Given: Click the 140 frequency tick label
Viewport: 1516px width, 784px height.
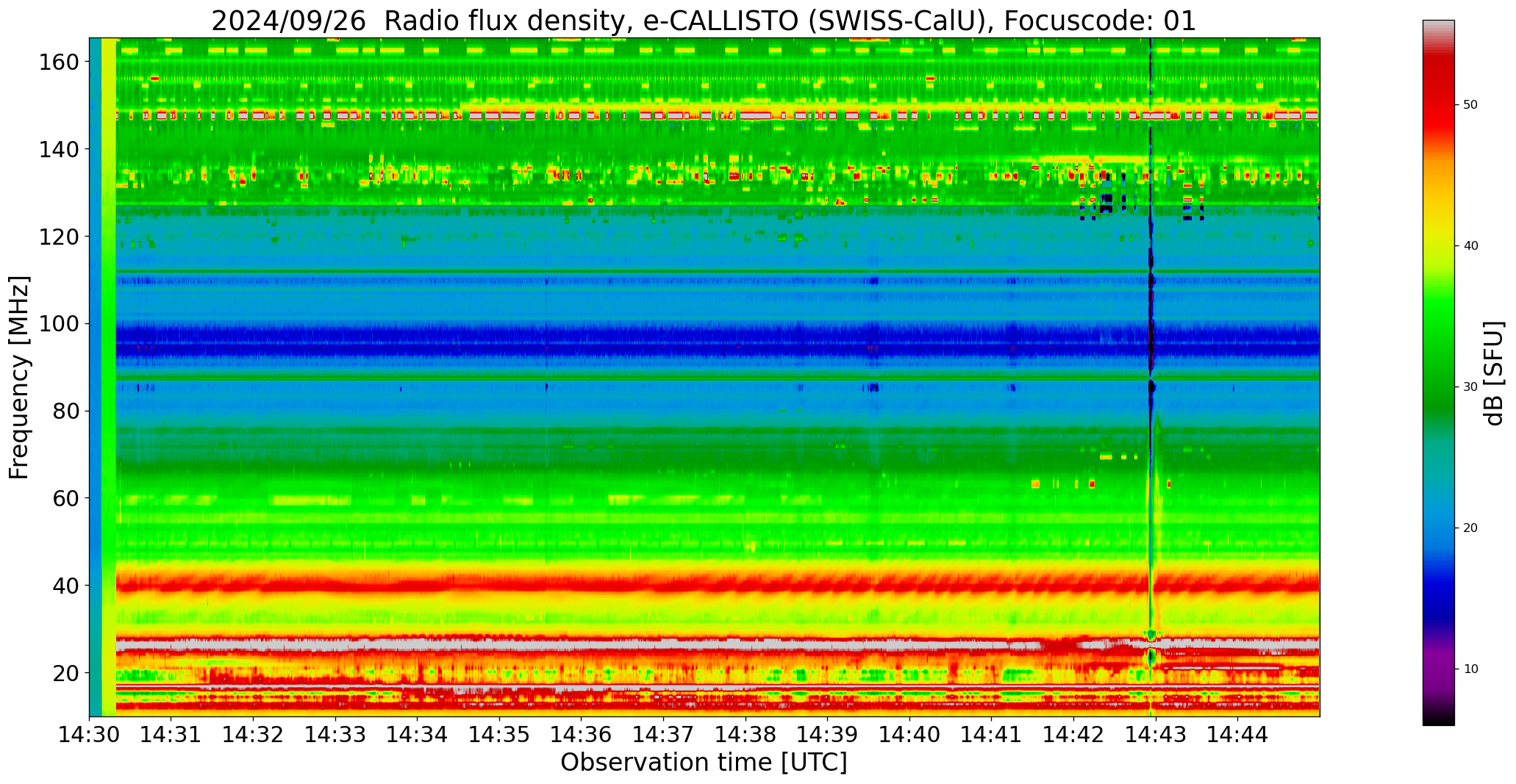Looking at the screenshot, I should [x=58, y=150].
